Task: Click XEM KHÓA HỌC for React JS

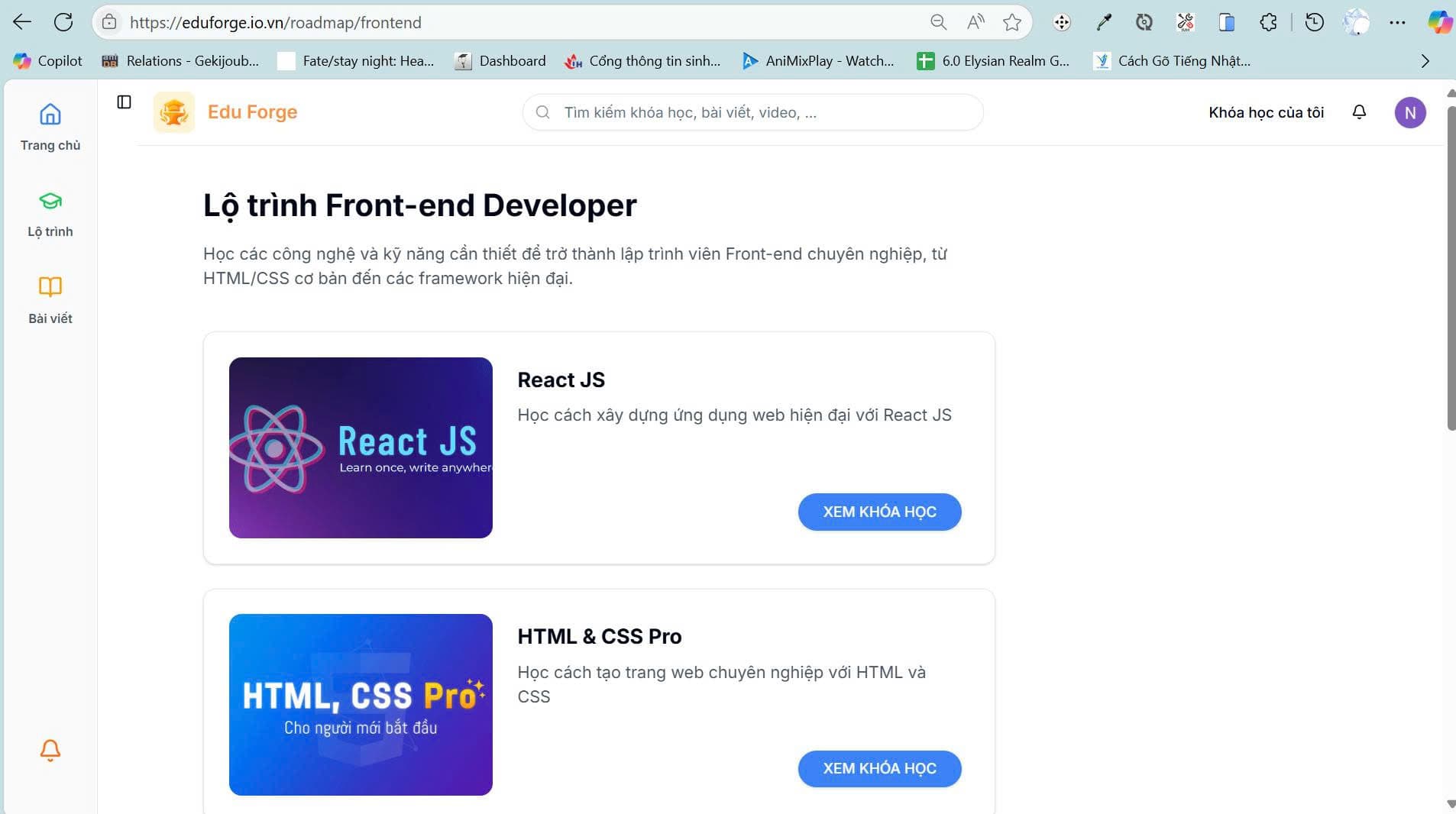Action: [x=879, y=512]
